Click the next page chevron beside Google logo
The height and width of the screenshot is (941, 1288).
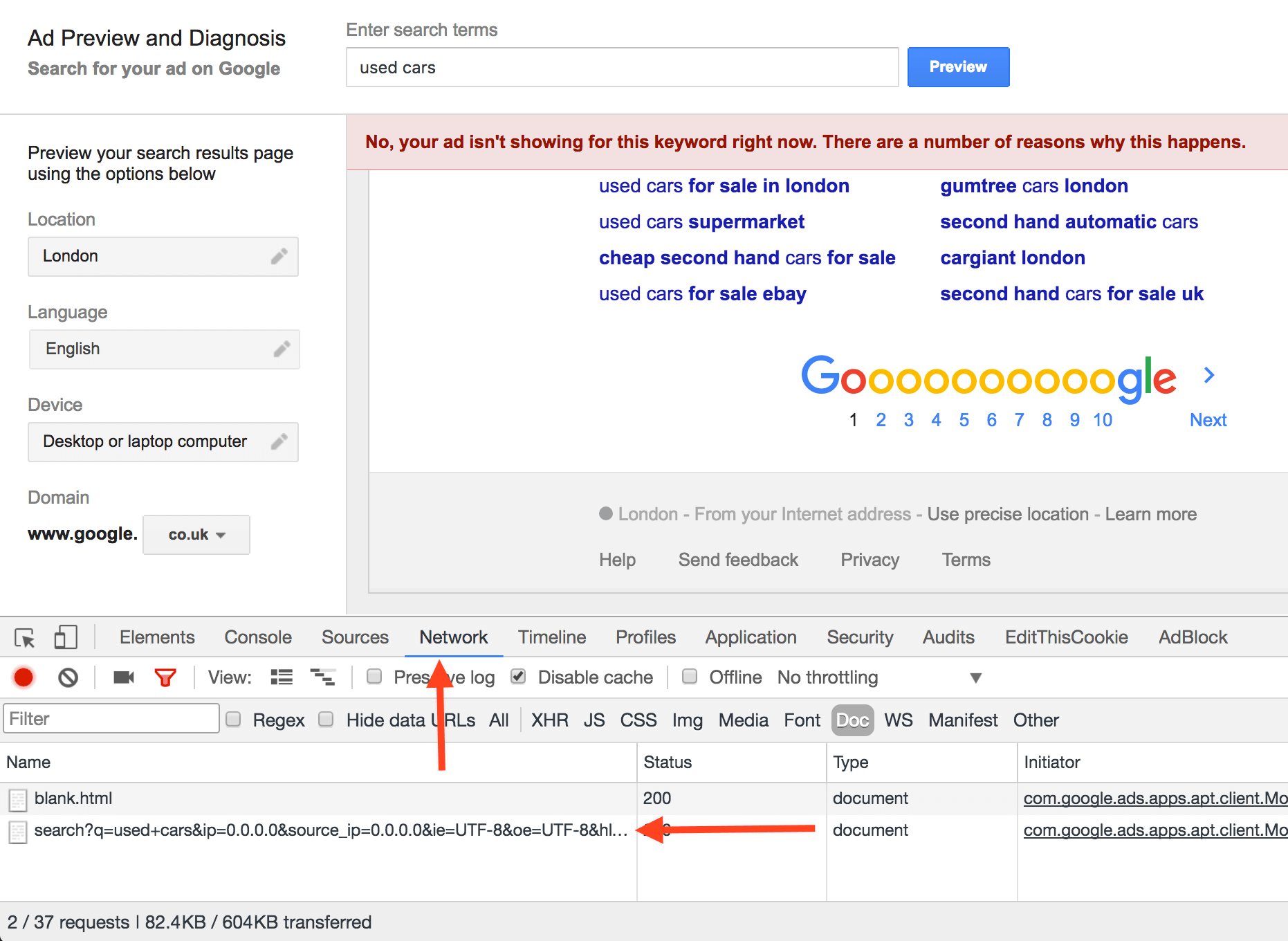1209,376
